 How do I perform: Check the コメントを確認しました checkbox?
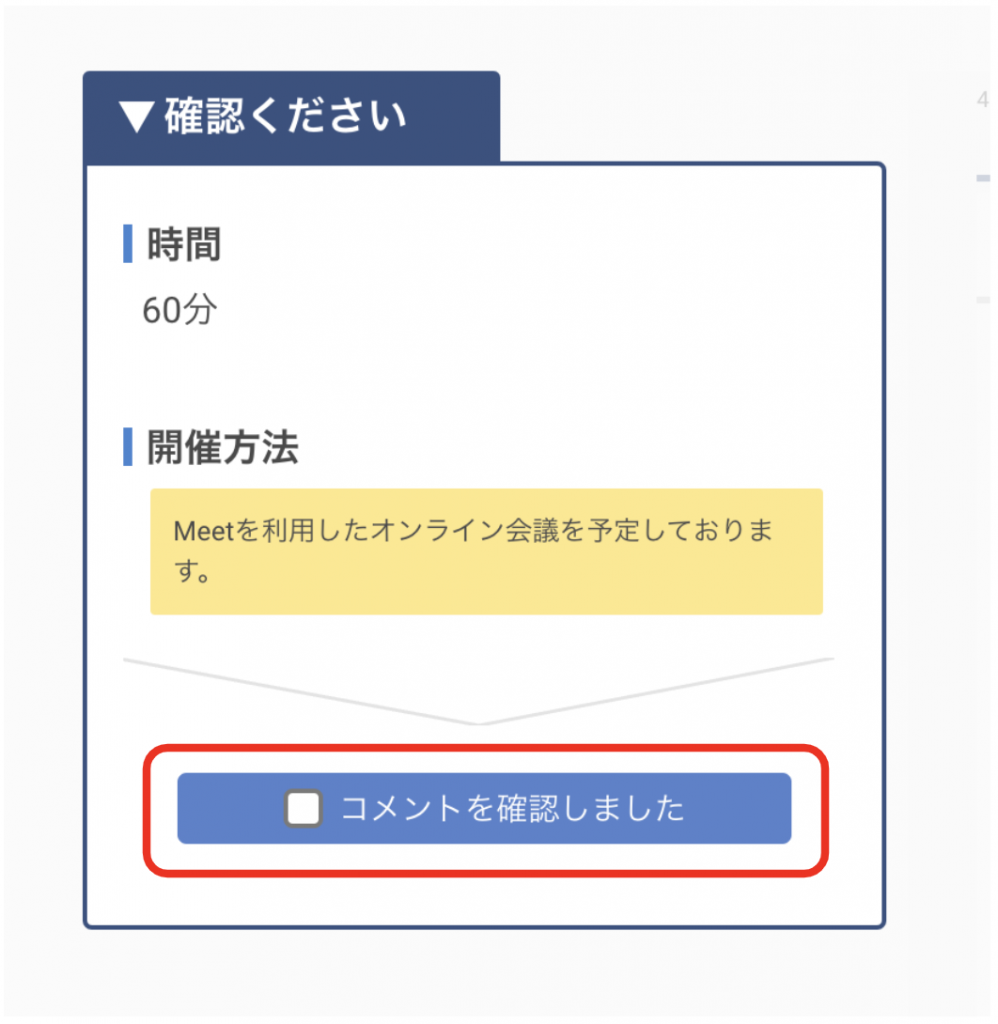303,808
